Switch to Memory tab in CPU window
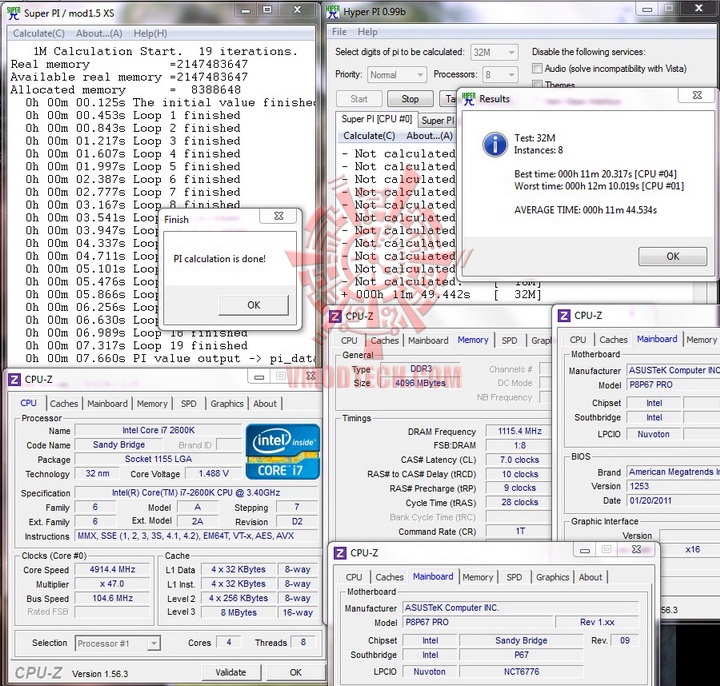The height and width of the screenshot is (686, 720). tap(152, 404)
